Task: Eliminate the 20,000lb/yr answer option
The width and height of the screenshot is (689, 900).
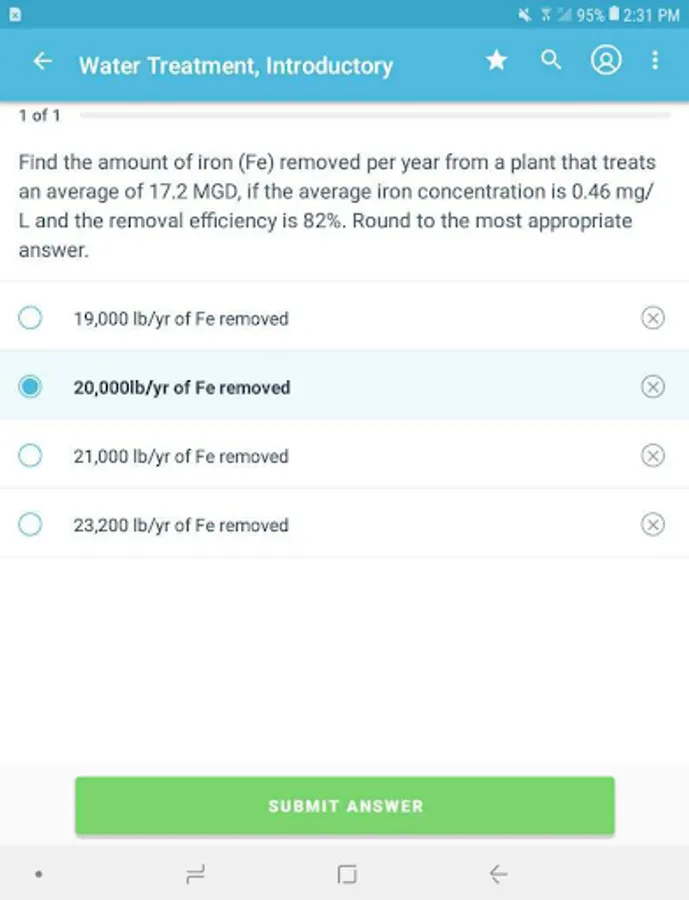Action: click(x=652, y=387)
